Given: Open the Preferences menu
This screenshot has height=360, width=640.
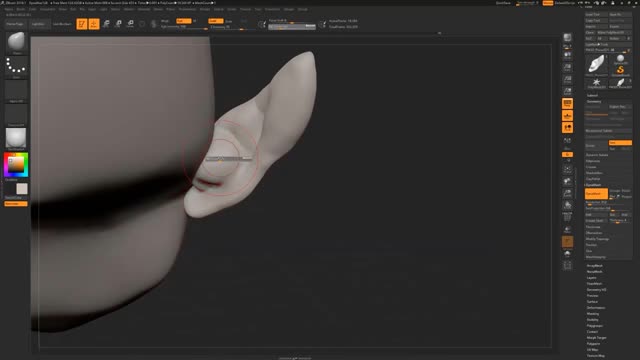Looking at the screenshot, I should coord(187,9).
